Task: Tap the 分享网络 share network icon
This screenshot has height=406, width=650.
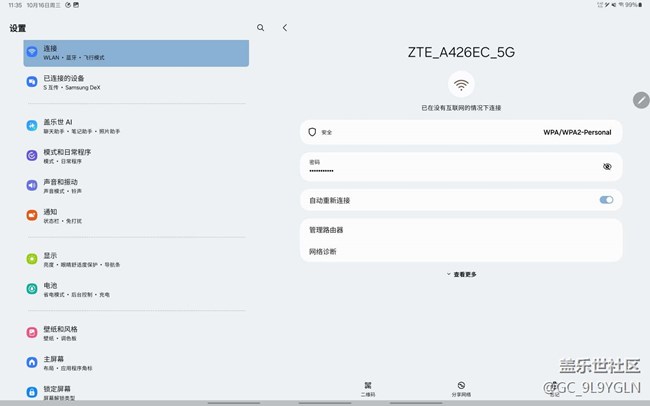Action: tap(461, 388)
